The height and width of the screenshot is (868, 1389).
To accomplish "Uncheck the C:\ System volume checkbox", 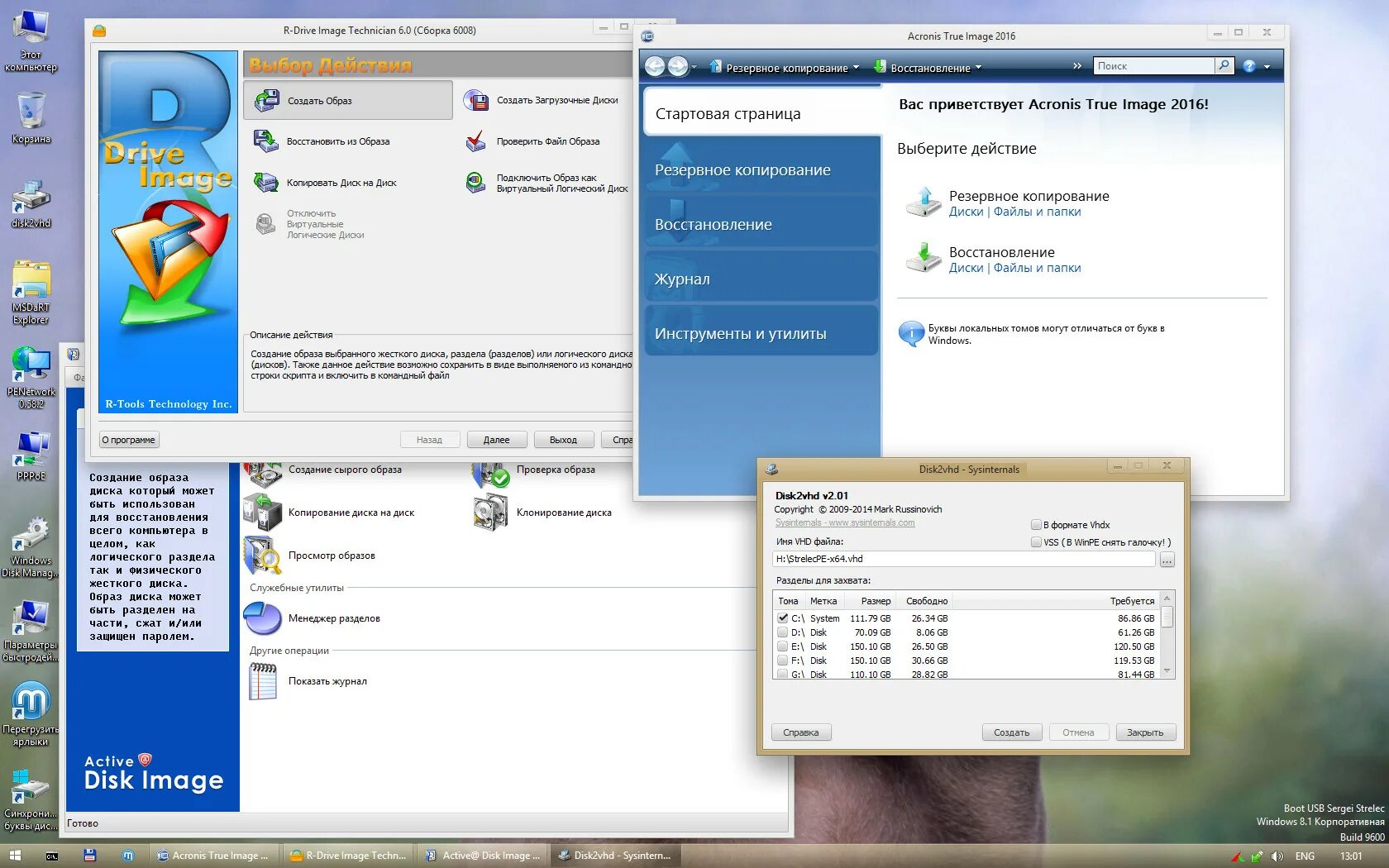I will (782, 618).
